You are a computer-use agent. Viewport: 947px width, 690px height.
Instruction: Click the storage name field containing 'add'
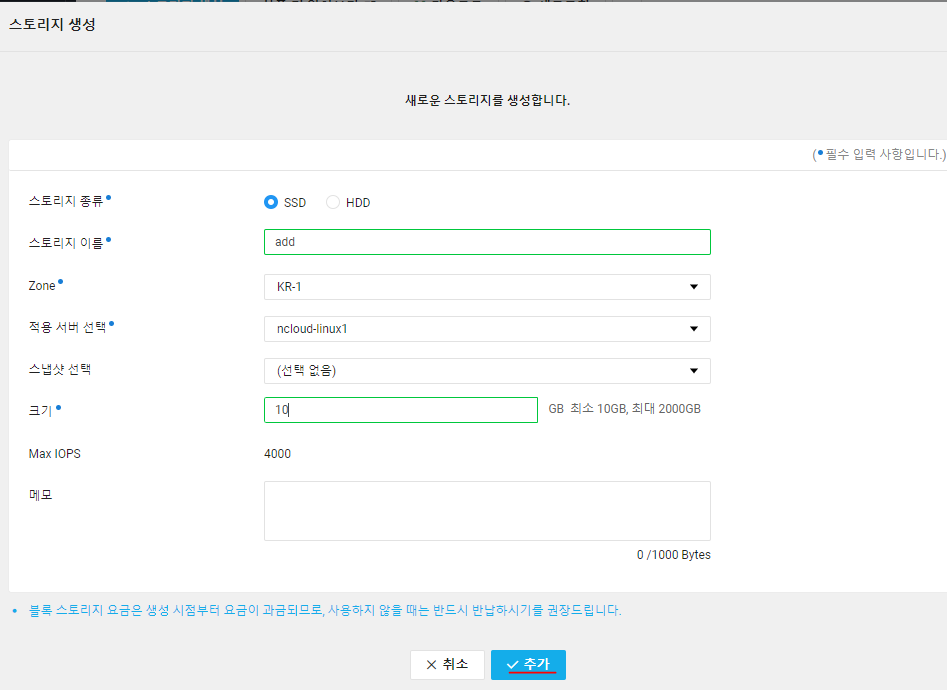487,242
